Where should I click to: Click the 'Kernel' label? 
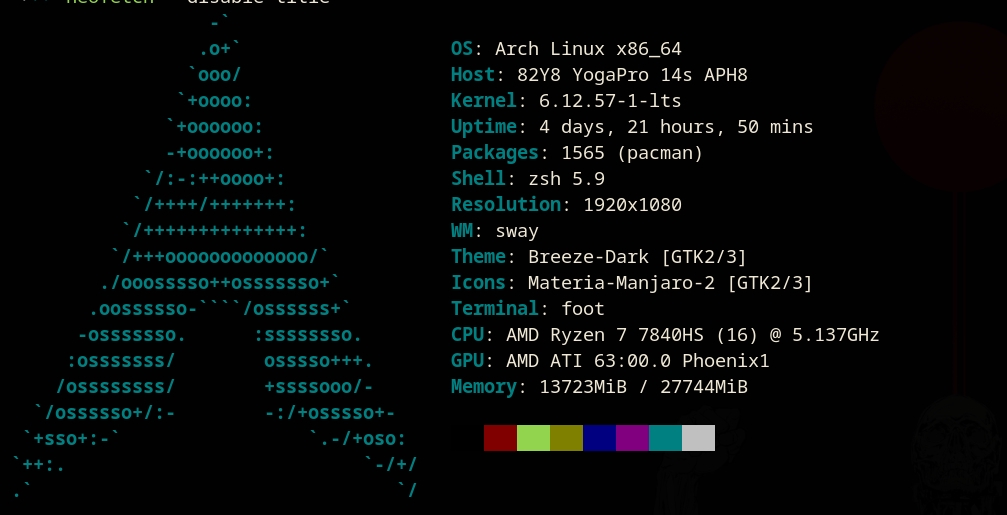pos(484,101)
